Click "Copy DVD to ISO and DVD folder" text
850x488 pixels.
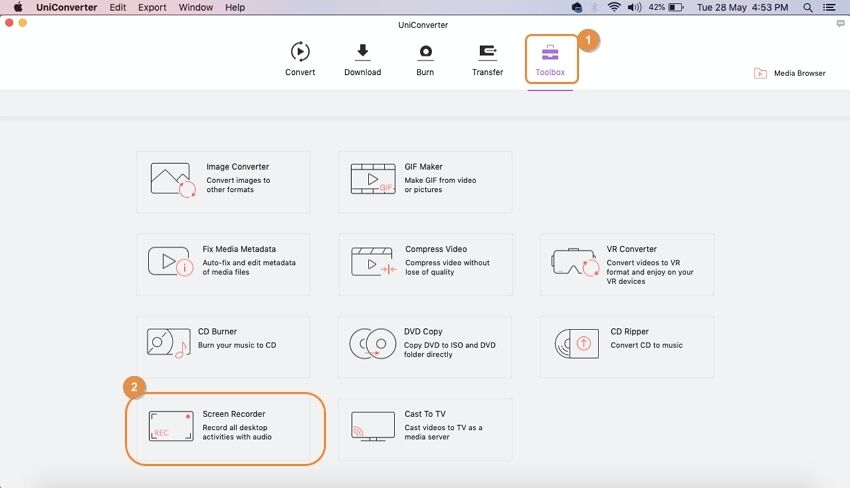pos(449,350)
